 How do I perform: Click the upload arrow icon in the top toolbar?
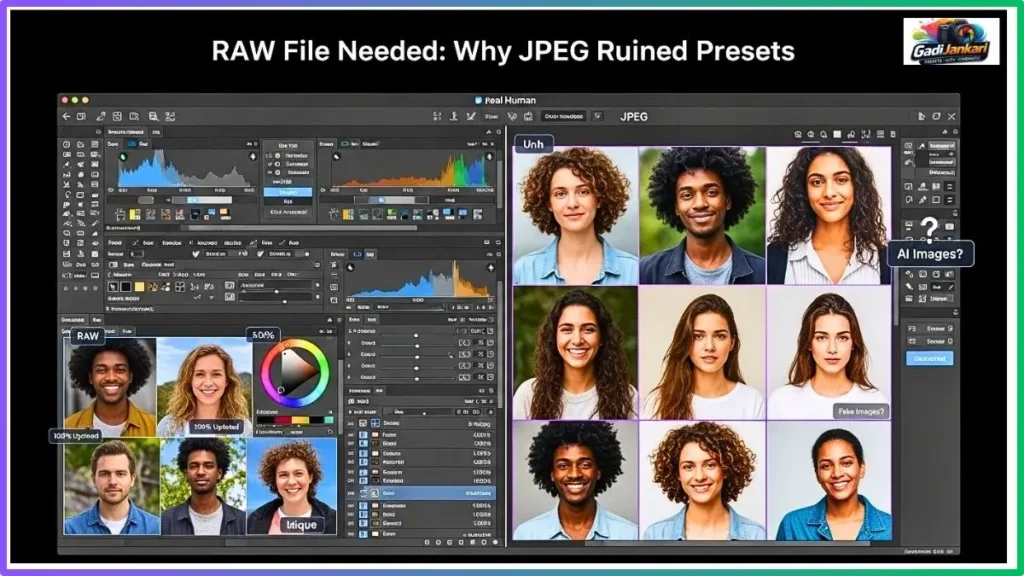(x=454, y=116)
